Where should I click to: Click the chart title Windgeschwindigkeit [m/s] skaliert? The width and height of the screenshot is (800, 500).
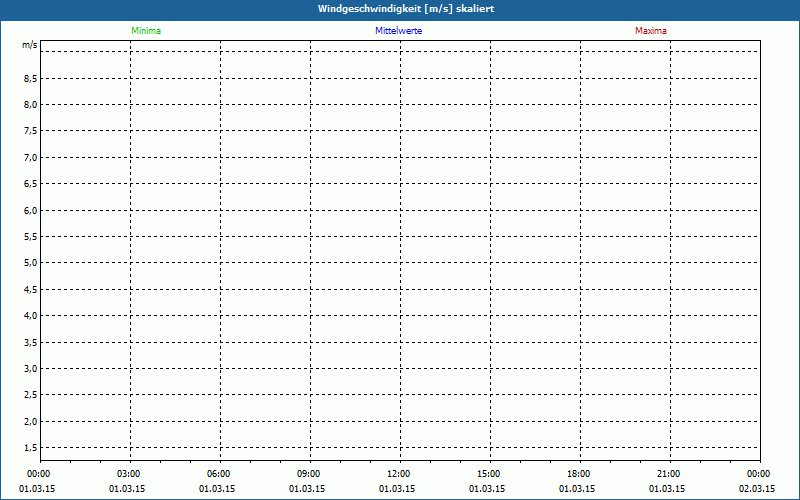(406, 9)
